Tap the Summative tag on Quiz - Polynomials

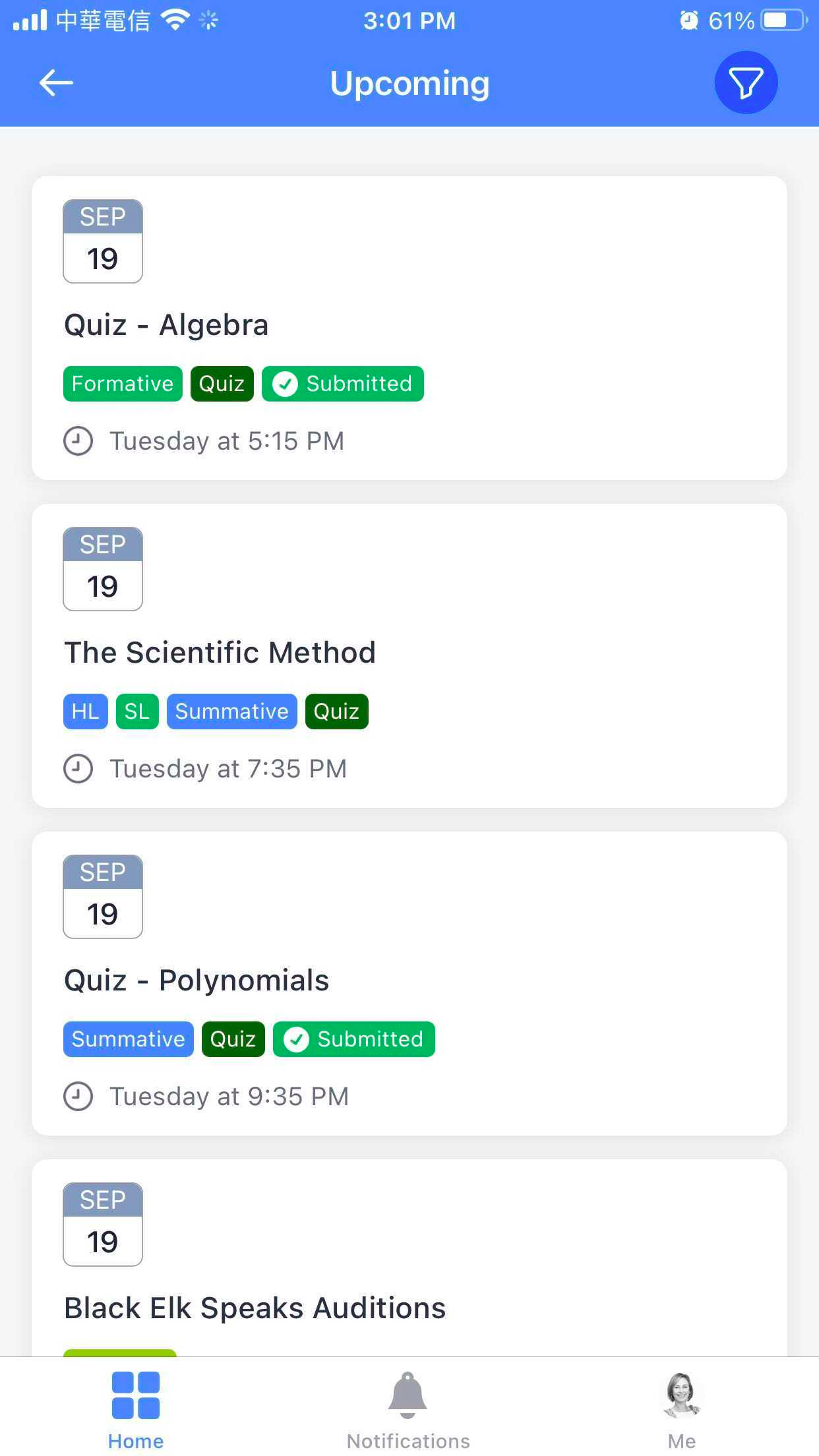pyautogui.click(x=129, y=1039)
